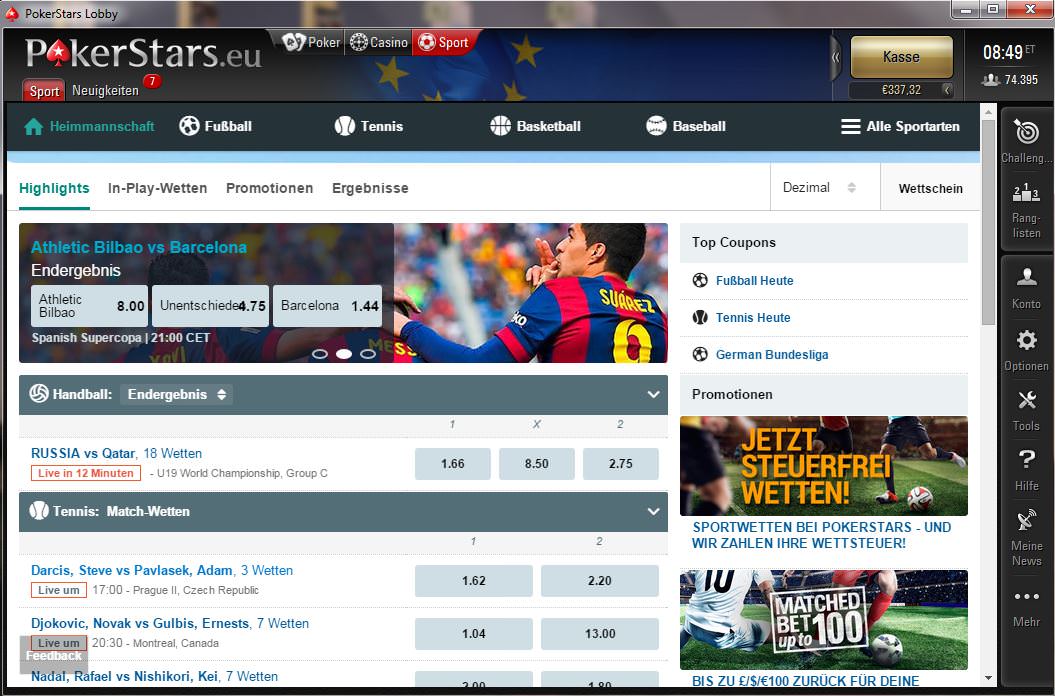This screenshot has height=696, width=1055.
Task: Open Ranglisten leaderboard icon
Action: (x=1026, y=194)
